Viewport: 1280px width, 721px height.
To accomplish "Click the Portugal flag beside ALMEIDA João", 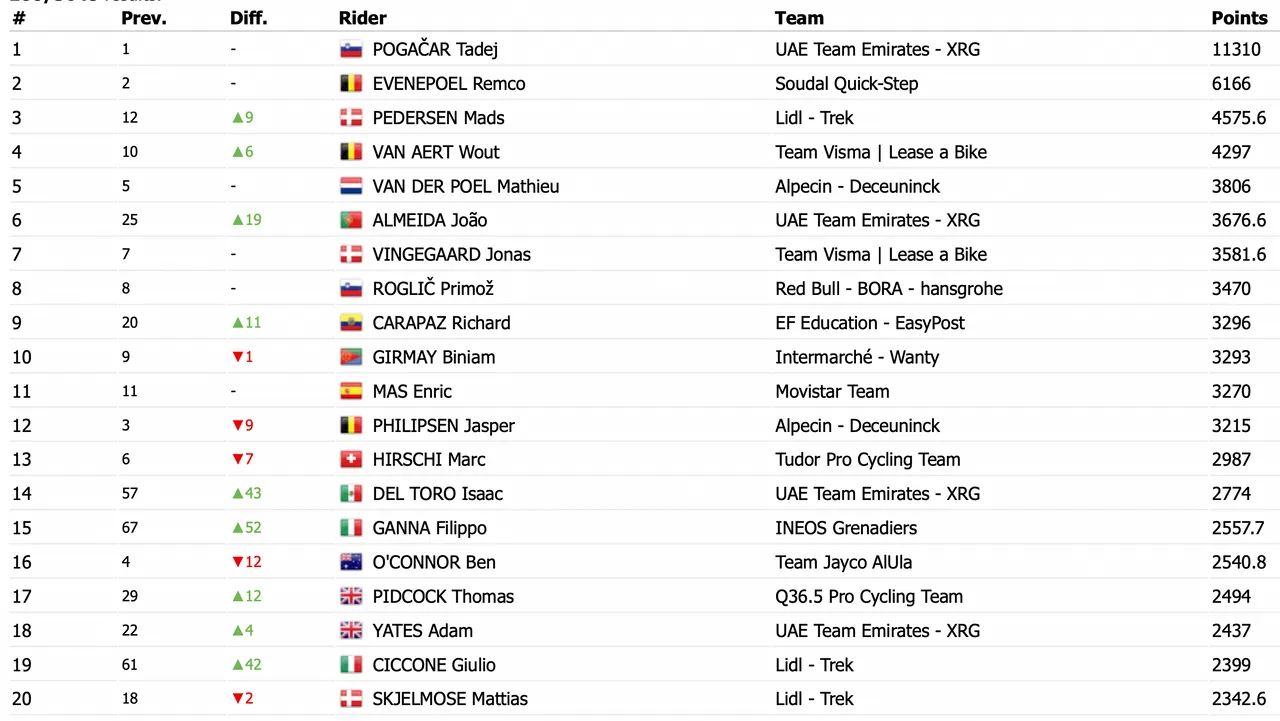I will point(350,221).
